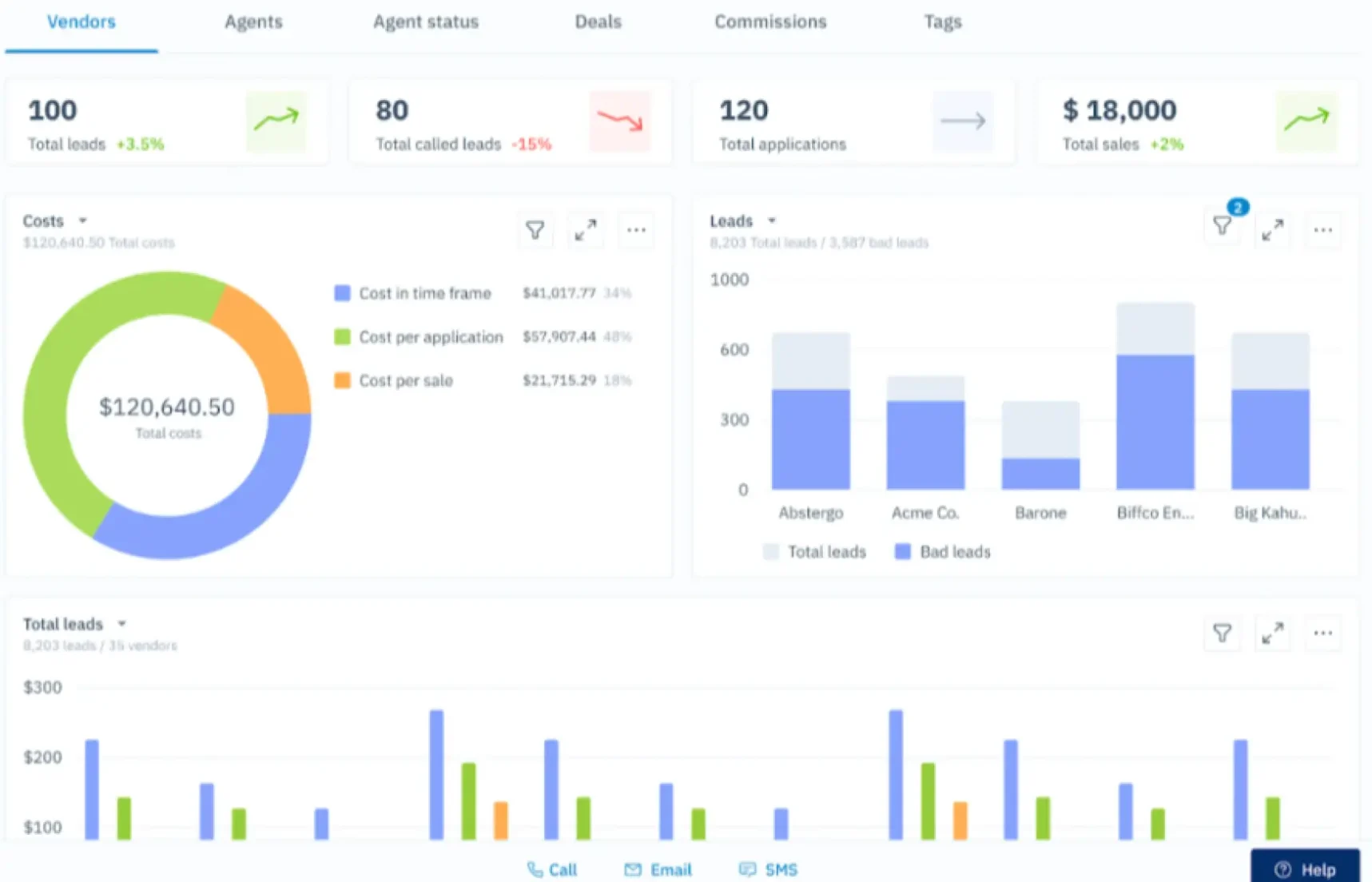This screenshot has width=1372, height=882.
Task: Click the Biffco En... bar in Leads chart
Action: tap(1155, 395)
